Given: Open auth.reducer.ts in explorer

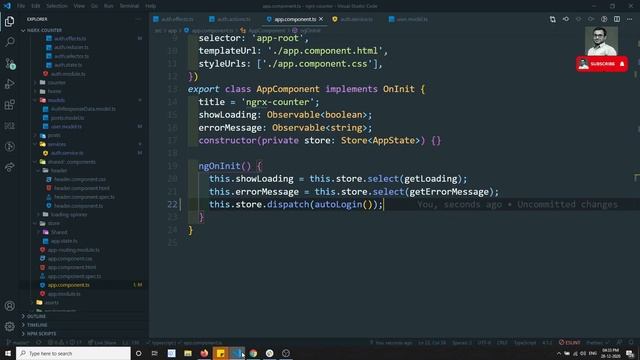Looking at the screenshot, I should [x=71, y=47].
